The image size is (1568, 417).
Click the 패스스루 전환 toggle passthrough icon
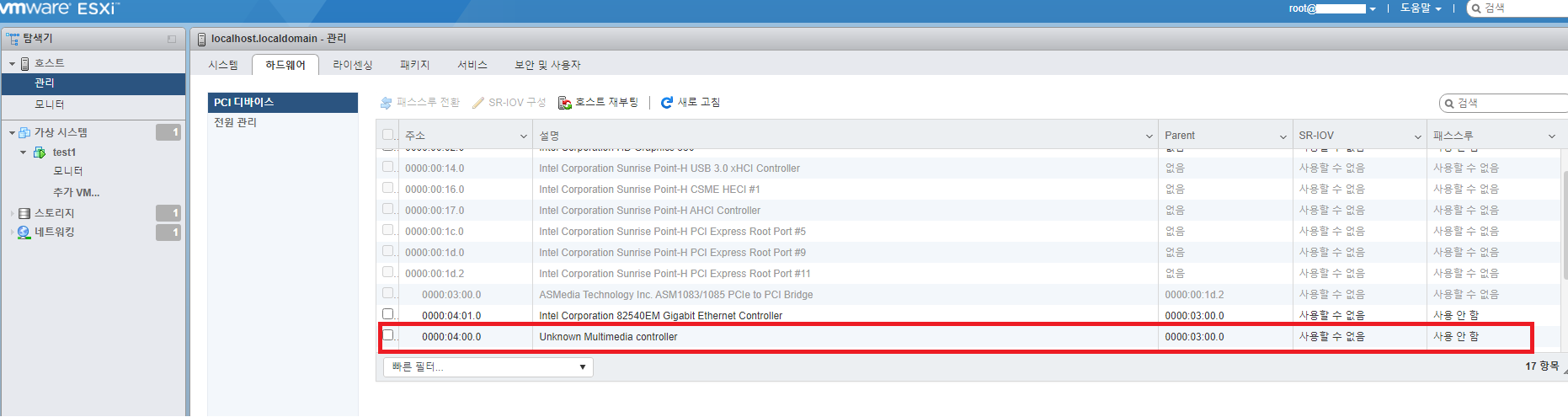387,103
